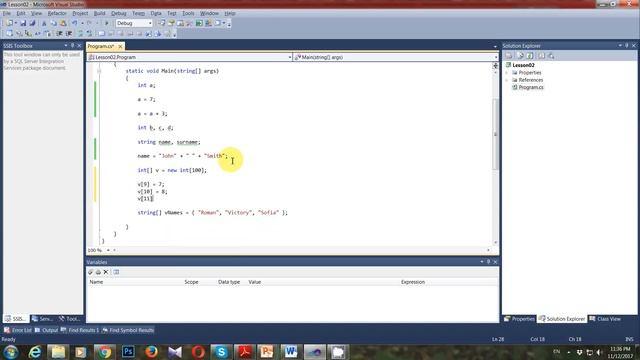640x360 pixels.
Task: Switch to the Find Symbol Results tab
Action: coord(128,330)
